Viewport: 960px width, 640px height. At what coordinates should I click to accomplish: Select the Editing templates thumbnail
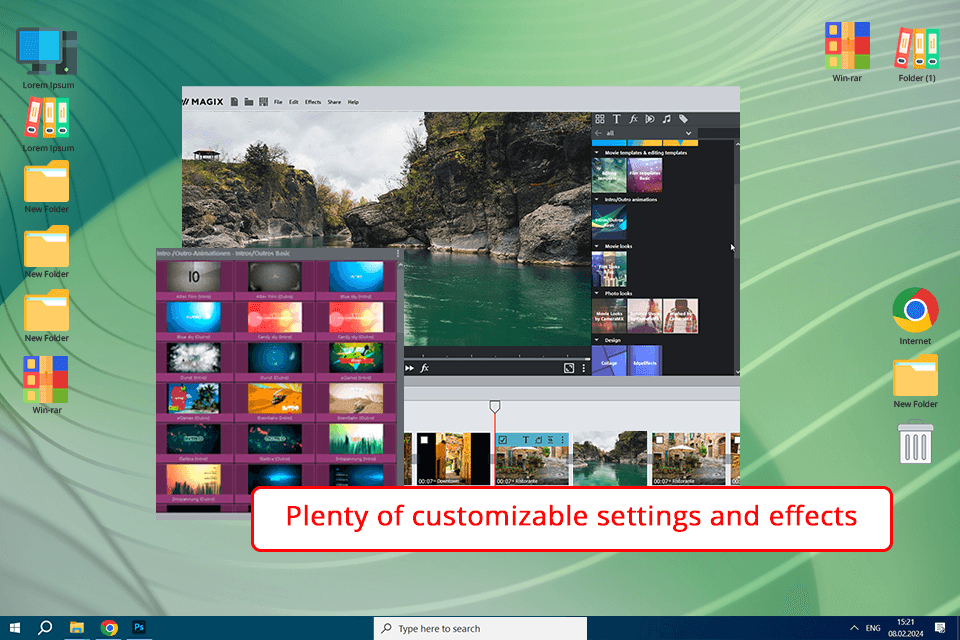(609, 175)
